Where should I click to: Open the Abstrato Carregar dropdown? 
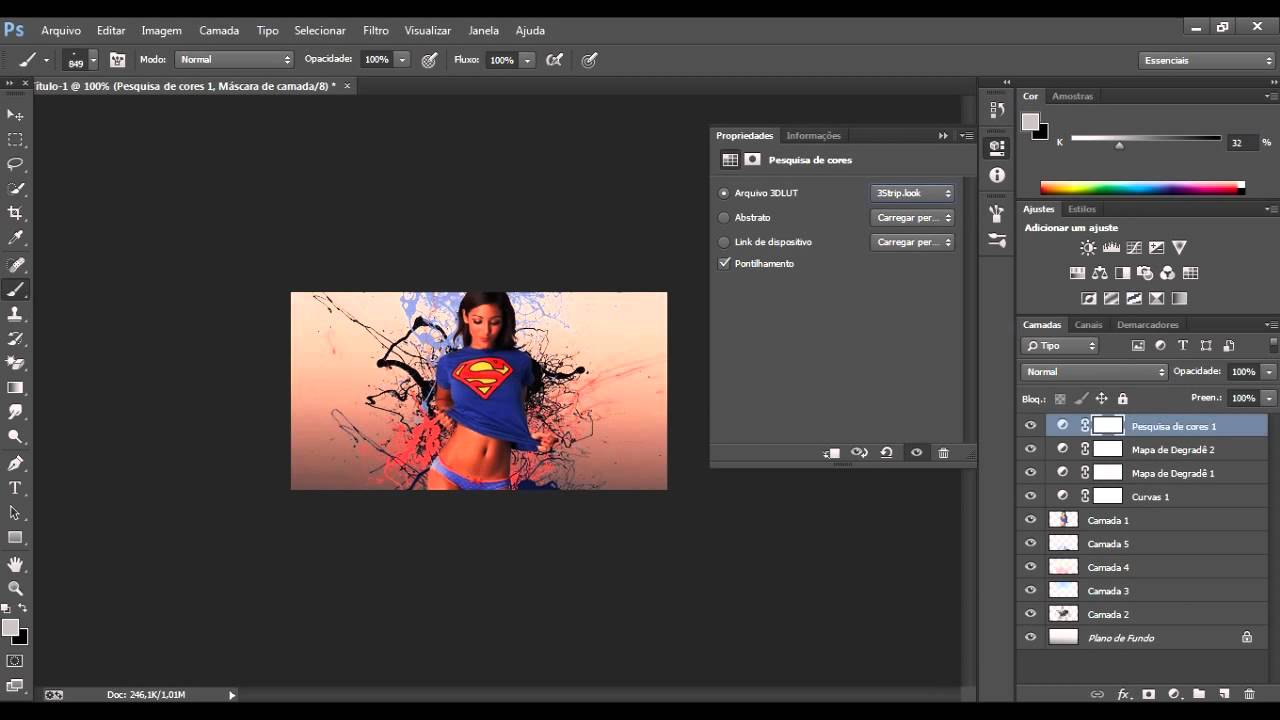click(912, 217)
